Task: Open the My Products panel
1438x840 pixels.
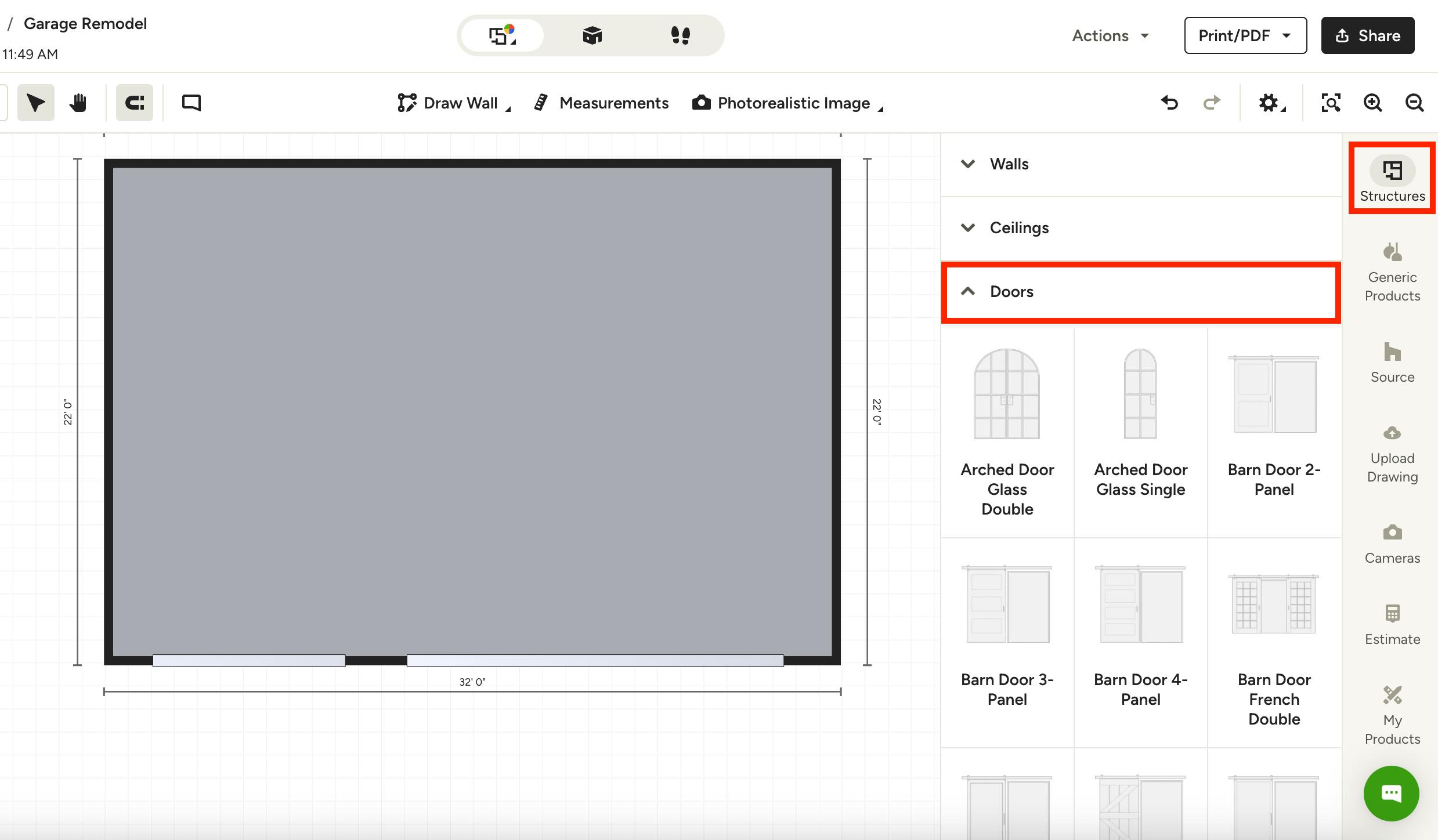Action: [x=1392, y=716]
